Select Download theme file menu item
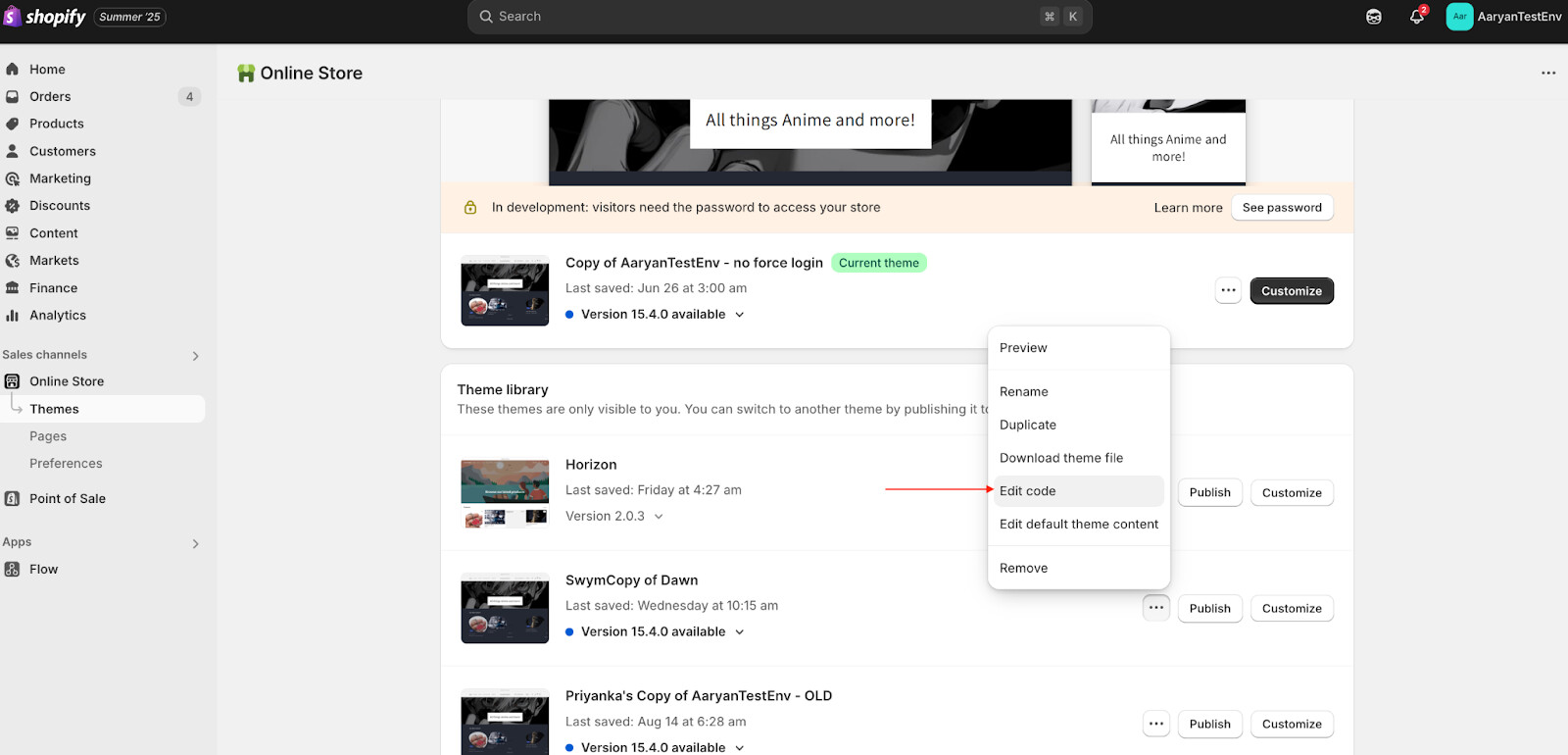This screenshot has height=755, width=1568. point(1078,458)
